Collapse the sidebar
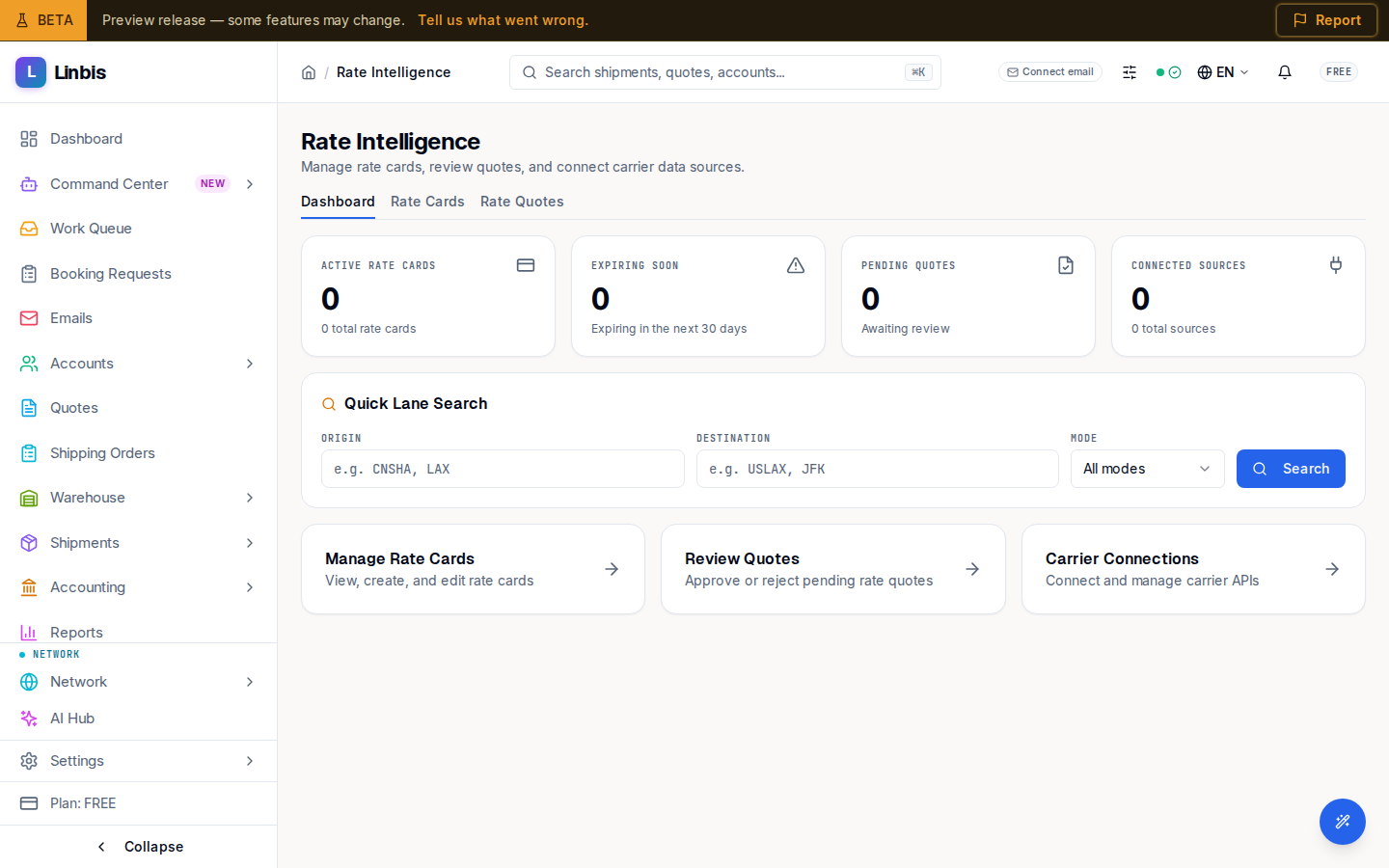This screenshot has width=1389, height=868. (x=139, y=847)
